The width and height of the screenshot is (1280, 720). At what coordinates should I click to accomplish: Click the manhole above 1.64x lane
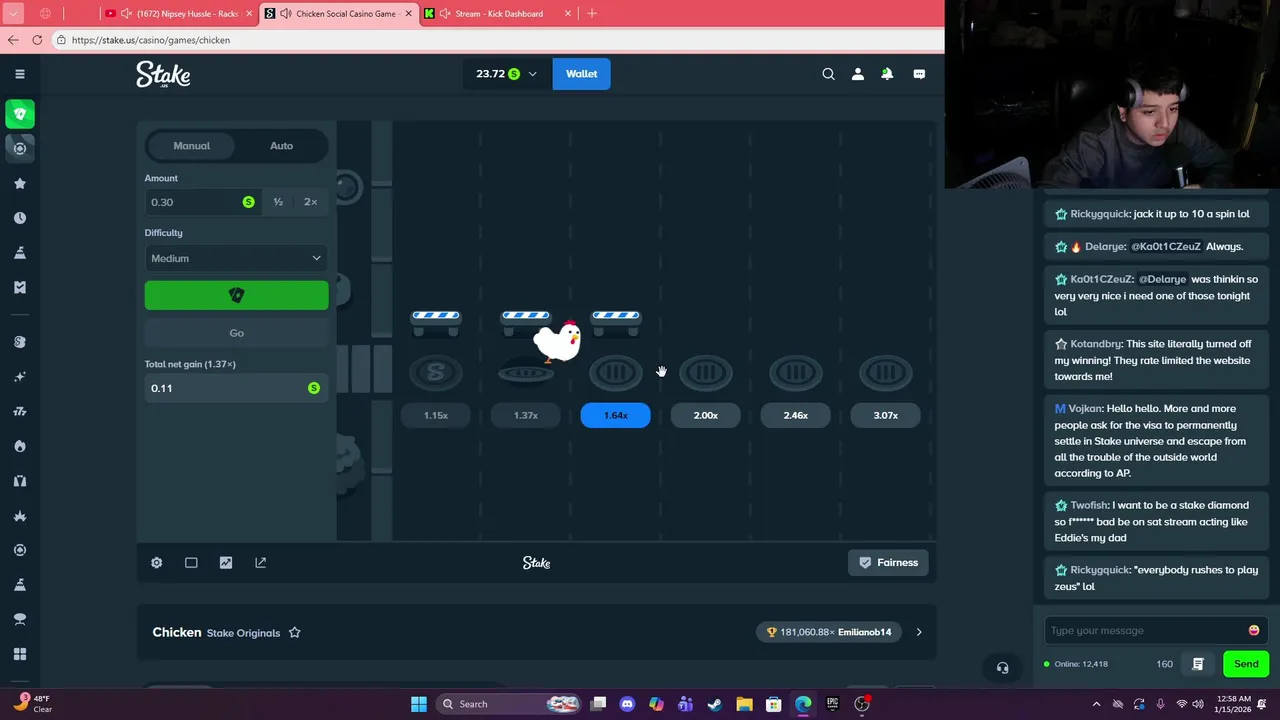coord(615,373)
